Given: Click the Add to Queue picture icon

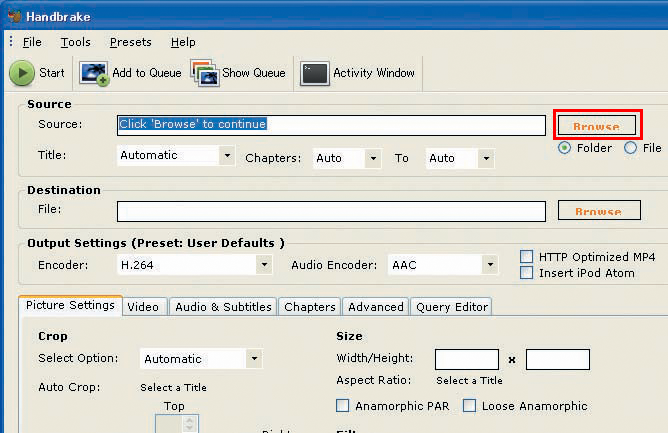Looking at the screenshot, I should 94,74.
